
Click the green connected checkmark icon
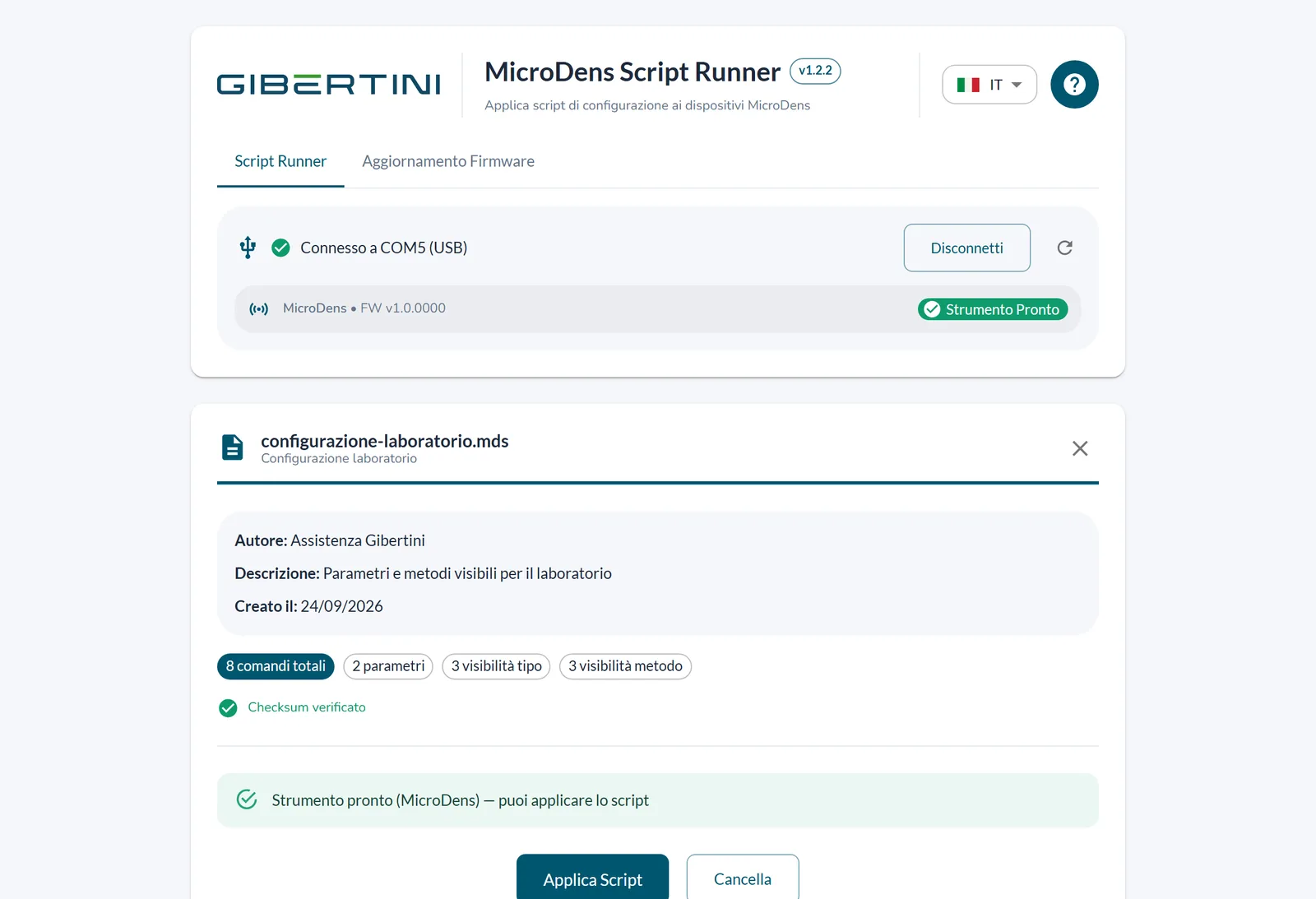280,248
